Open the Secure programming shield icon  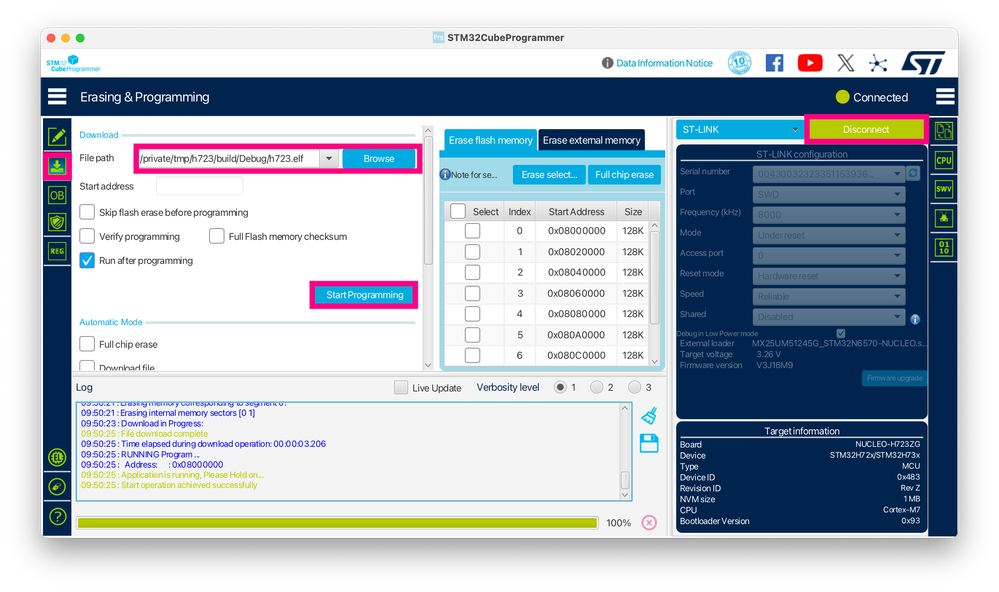click(57, 222)
